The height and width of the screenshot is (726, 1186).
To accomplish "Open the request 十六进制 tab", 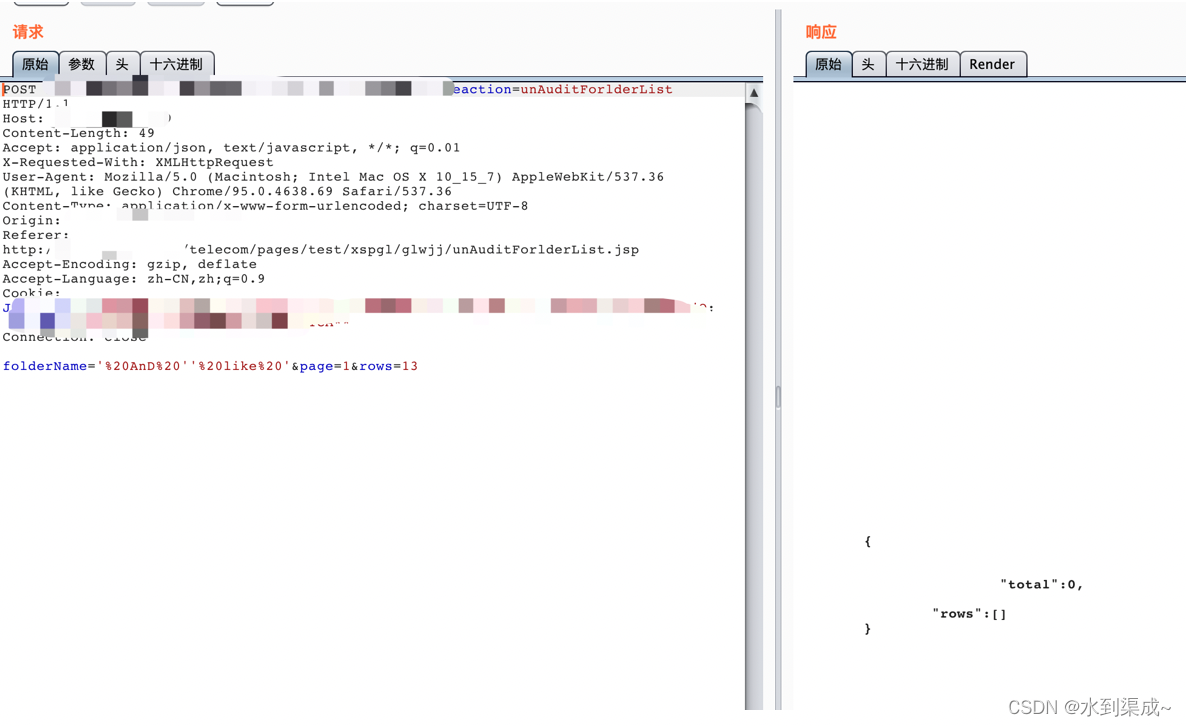I will [177, 64].
